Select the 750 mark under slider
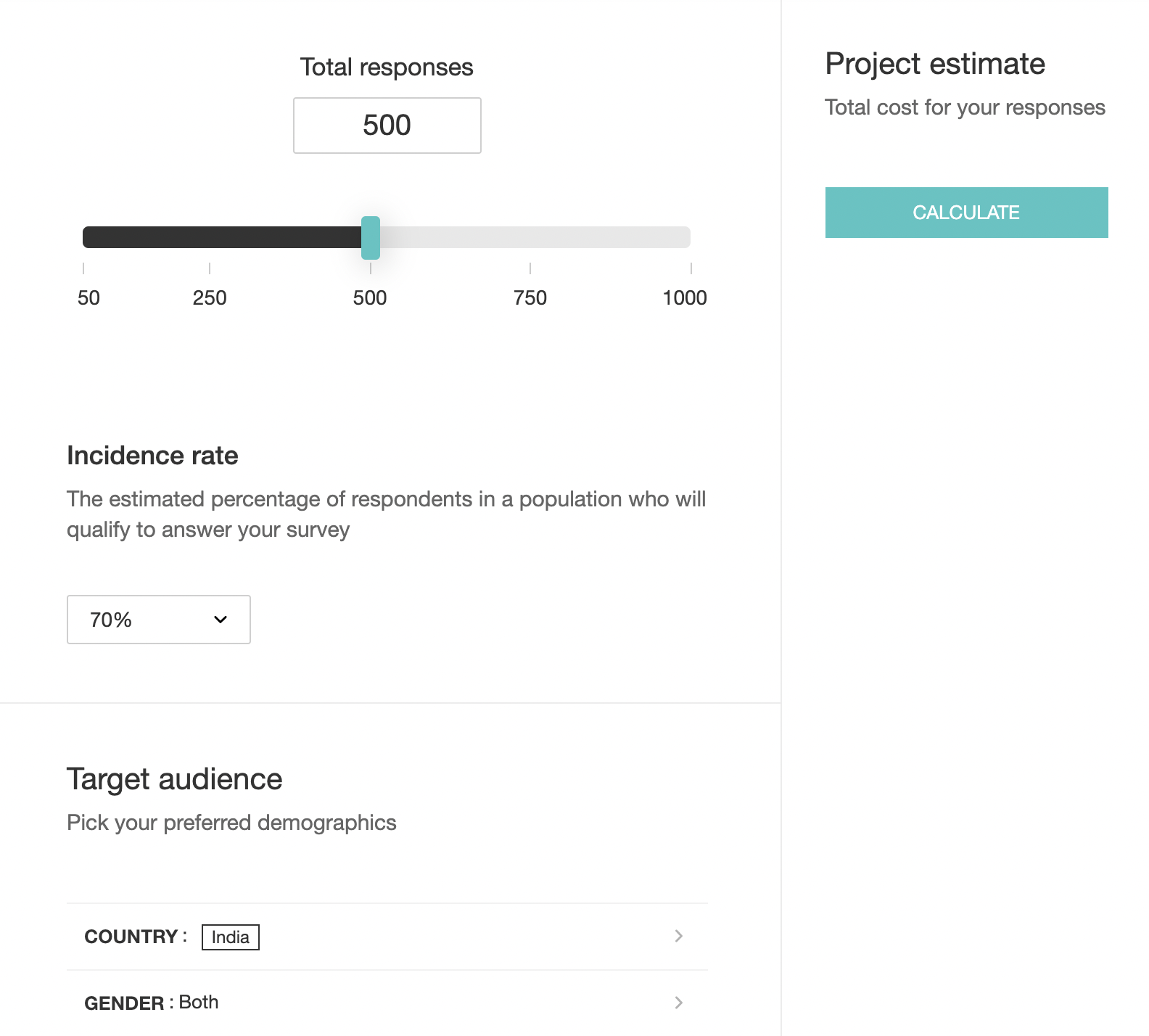The width and height of the screenshot is (1149, 1036). click(x=530, y=297)
